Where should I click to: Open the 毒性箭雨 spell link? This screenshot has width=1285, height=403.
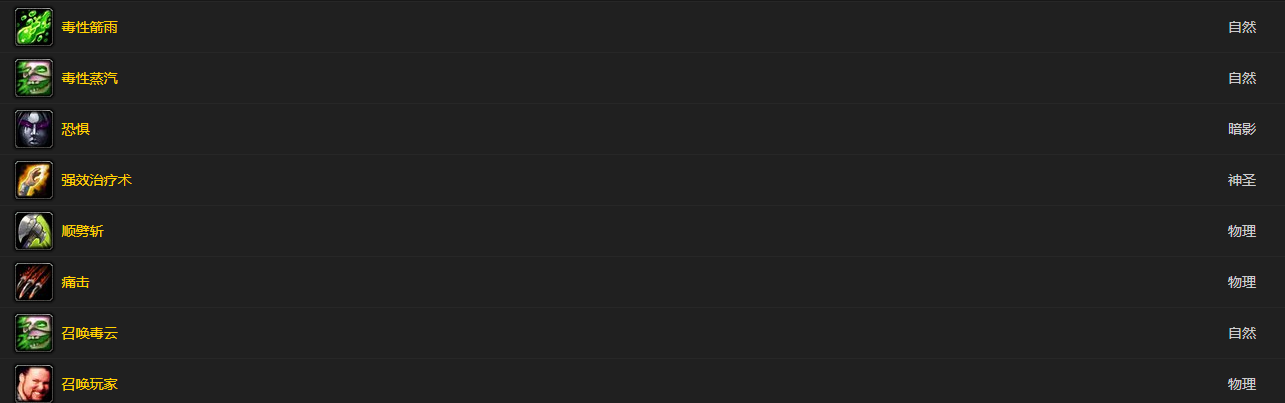click(x=89, y=27)
